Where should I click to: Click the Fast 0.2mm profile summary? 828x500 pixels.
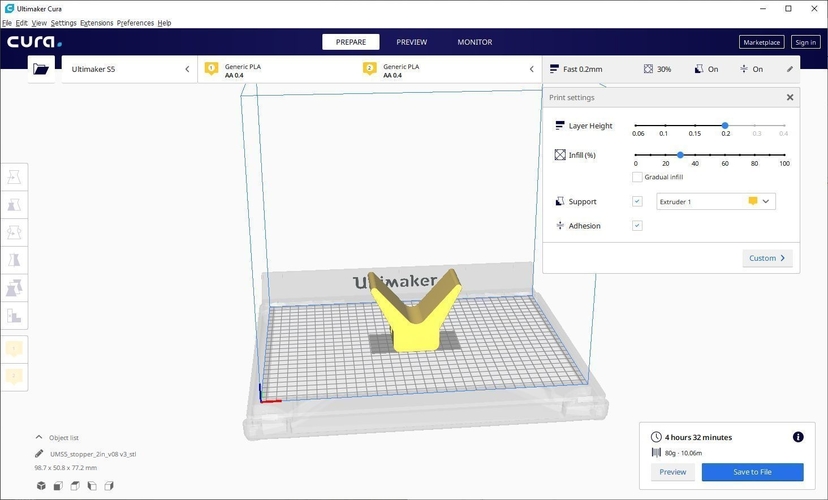pos(576,69)
